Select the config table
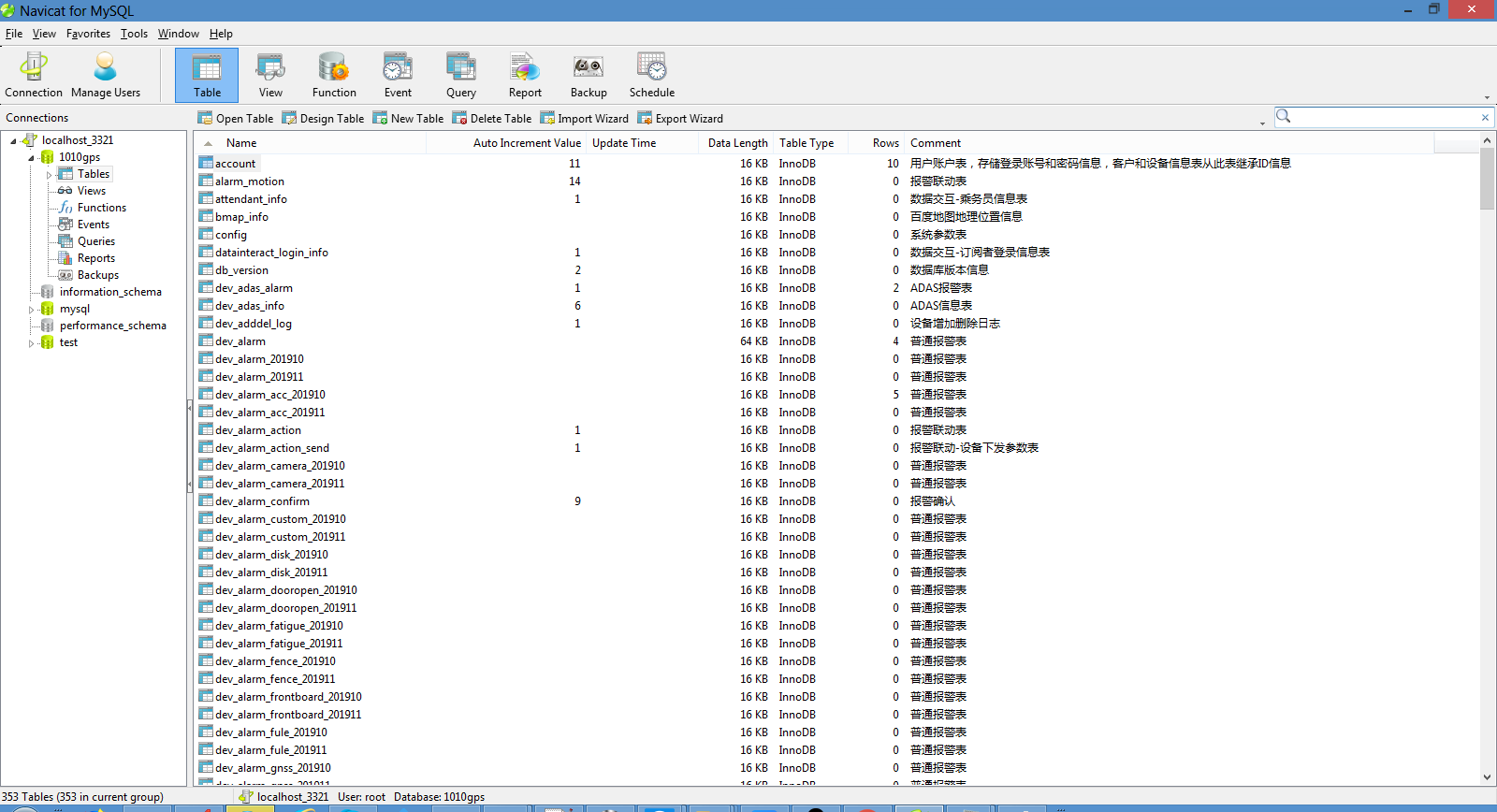Screen dimensions: 1497x812 [x=230, y=235]
